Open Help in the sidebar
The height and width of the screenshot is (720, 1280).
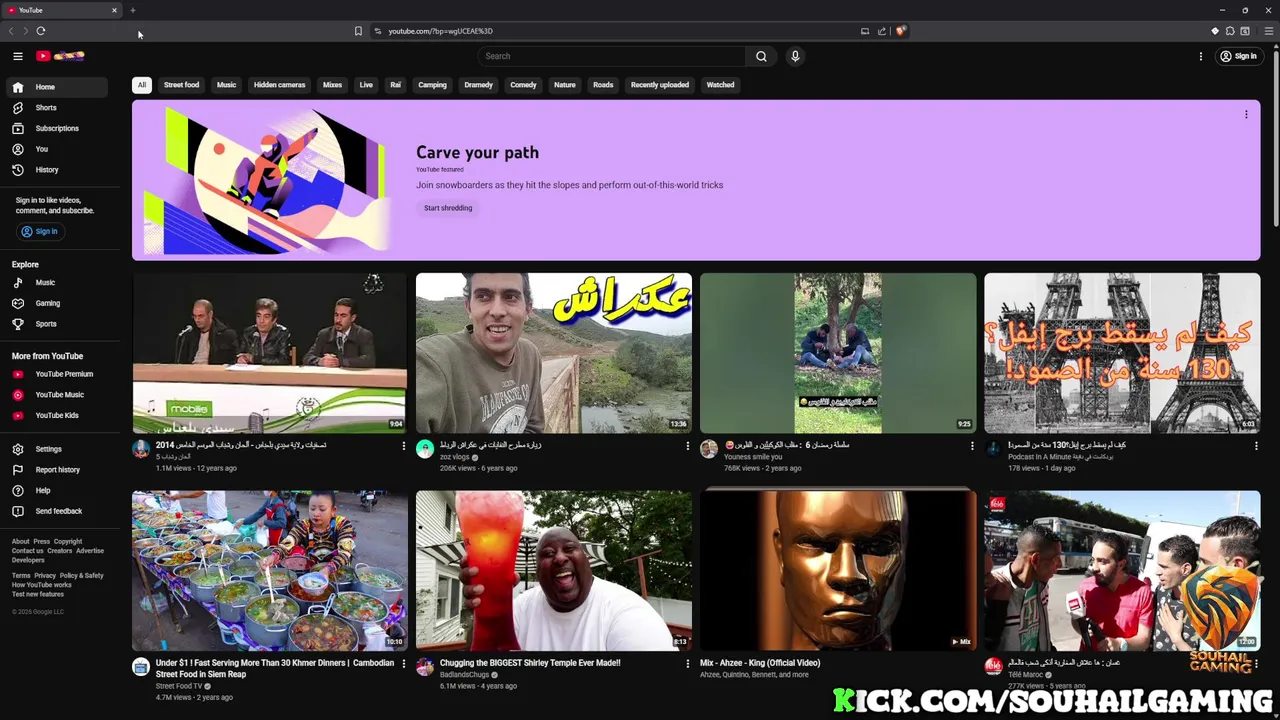(x=56, y=490)
